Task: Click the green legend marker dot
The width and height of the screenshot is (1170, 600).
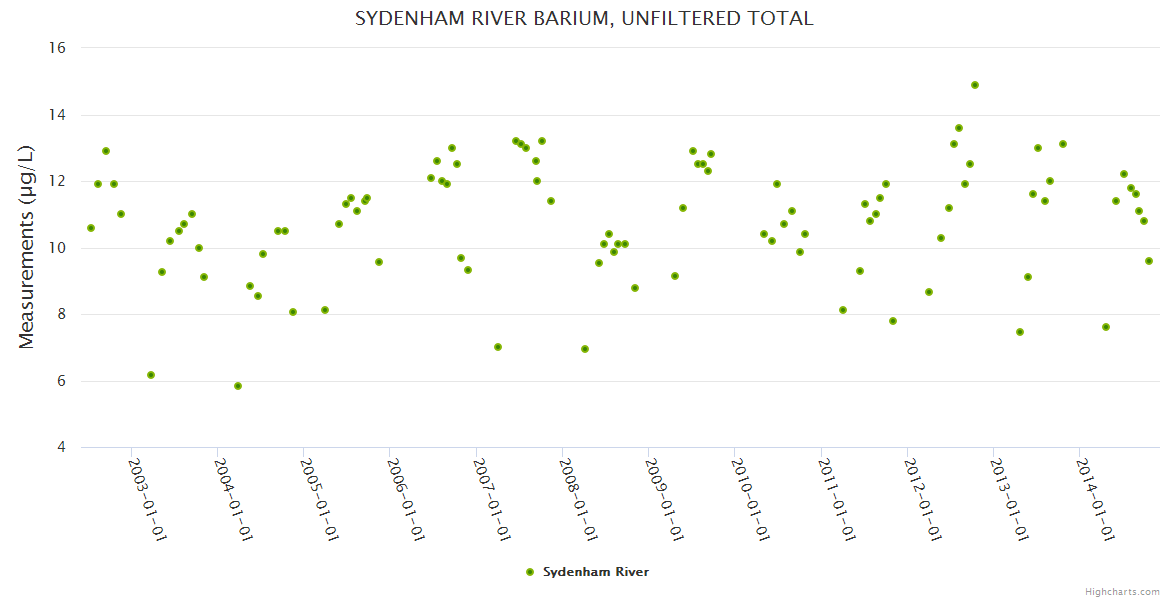Action: tap(530, 572)
